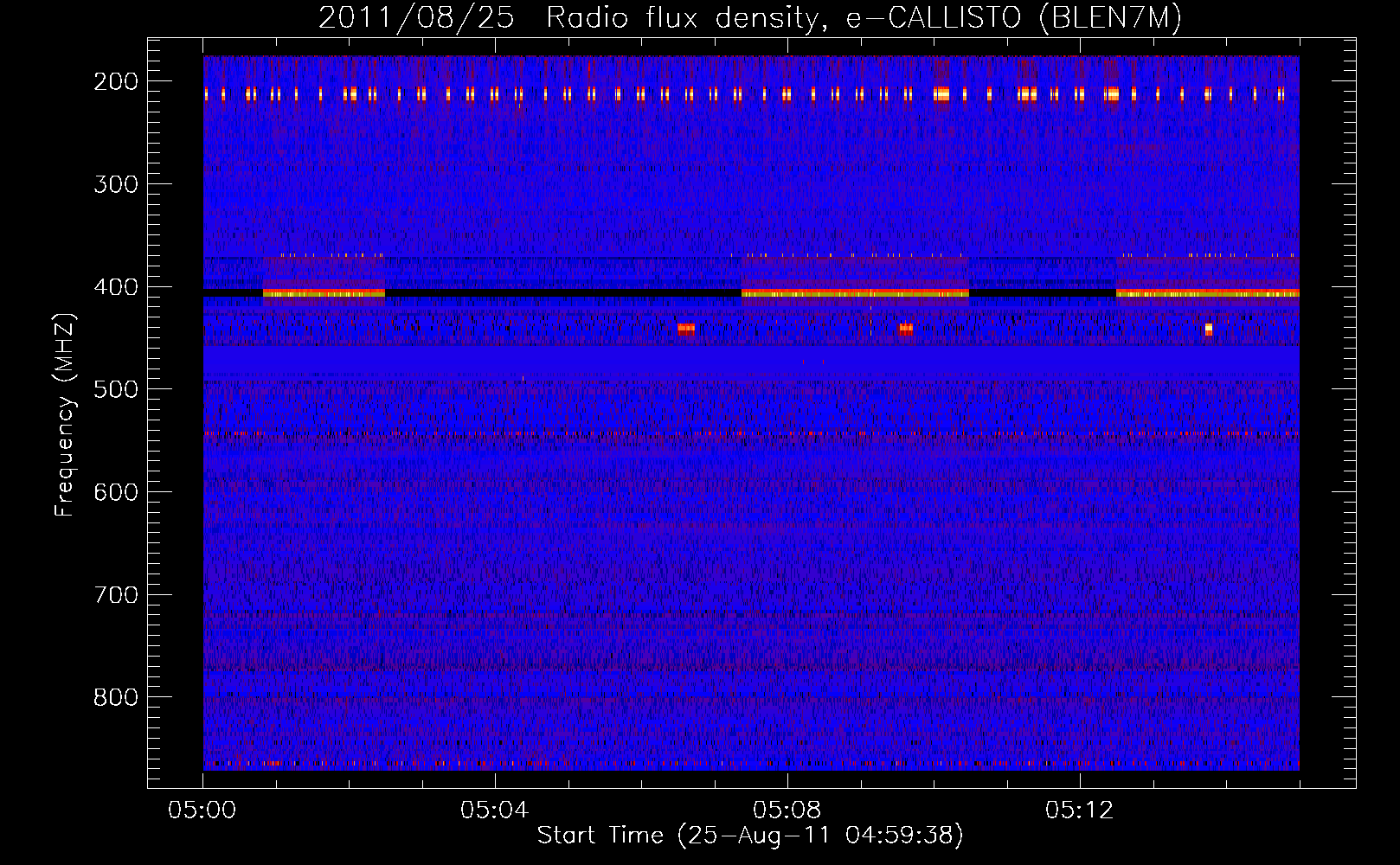The height and width of the screenshot is (865, 1400).
Task: Click the 05:04 time tick label
Action: click(x=495, y=811)
